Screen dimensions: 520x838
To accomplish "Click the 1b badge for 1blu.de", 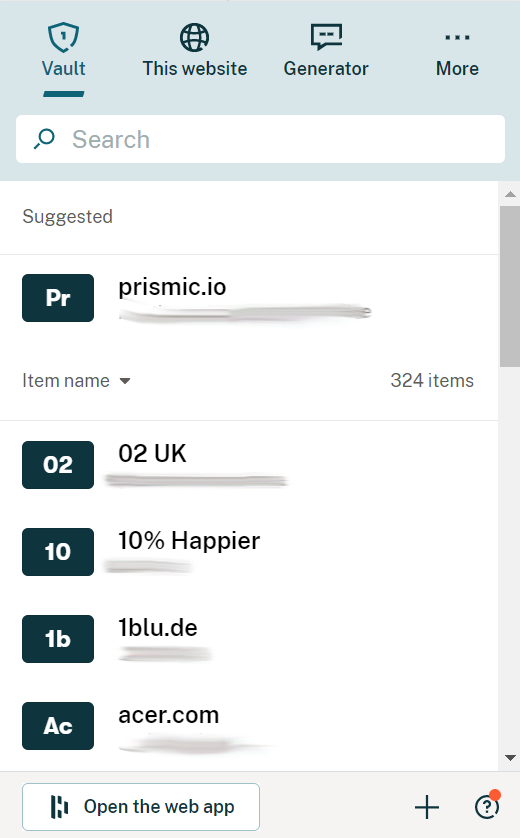I will (58, 639).
